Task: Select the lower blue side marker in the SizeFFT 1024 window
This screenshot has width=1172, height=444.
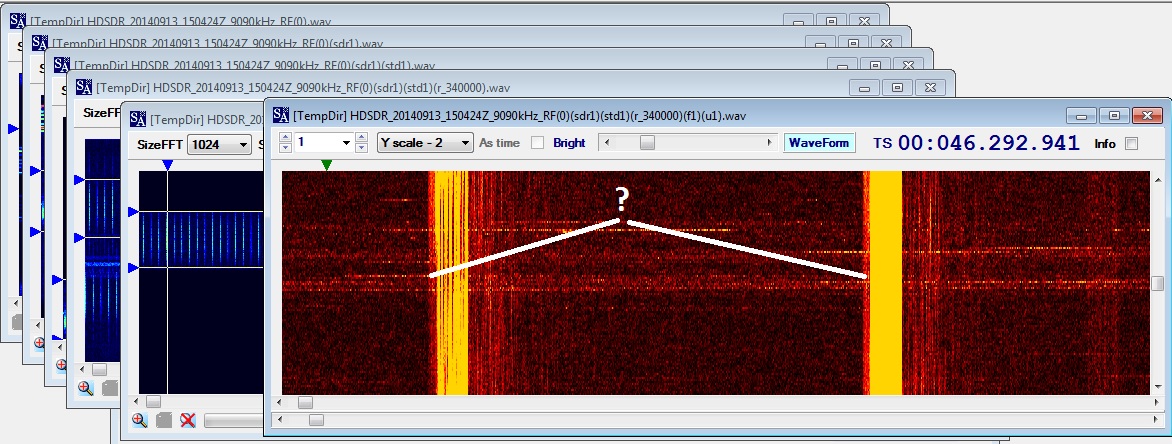Action: (x=133, y=268)
